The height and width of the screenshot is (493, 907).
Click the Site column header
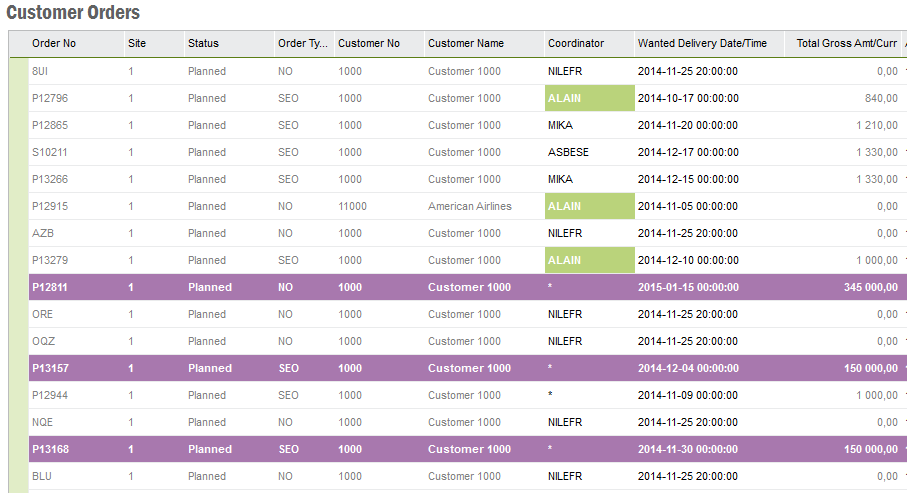pyautogui.click(x=137, y=43)
